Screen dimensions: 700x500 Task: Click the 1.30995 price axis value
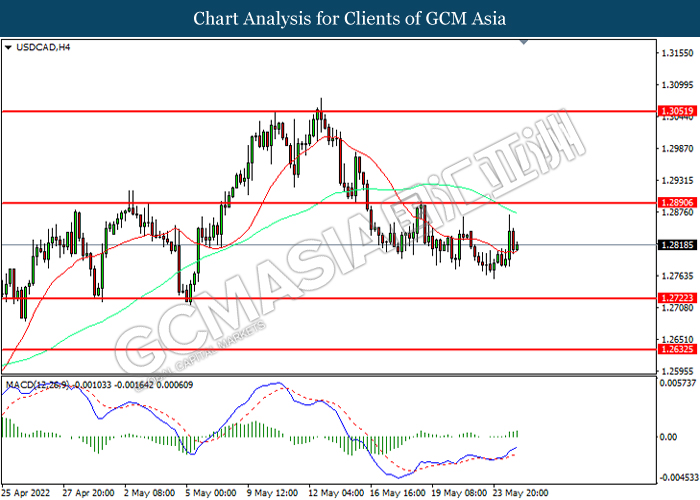tap(677, 85)
